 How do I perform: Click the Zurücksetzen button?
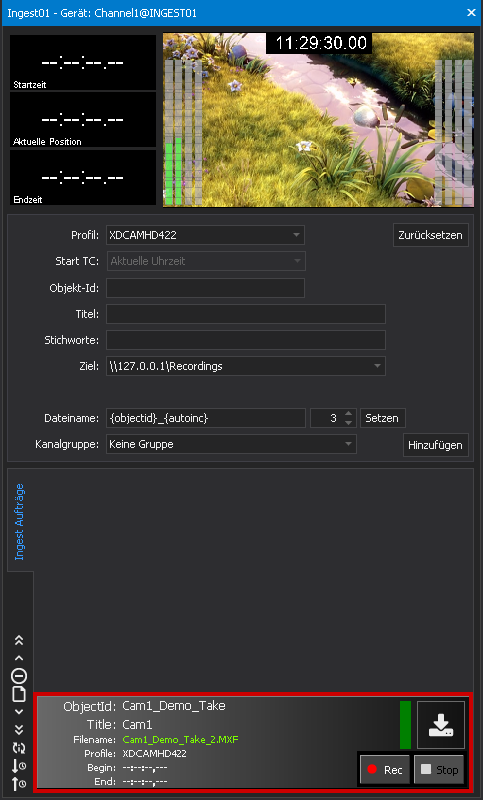coord(430,235)
